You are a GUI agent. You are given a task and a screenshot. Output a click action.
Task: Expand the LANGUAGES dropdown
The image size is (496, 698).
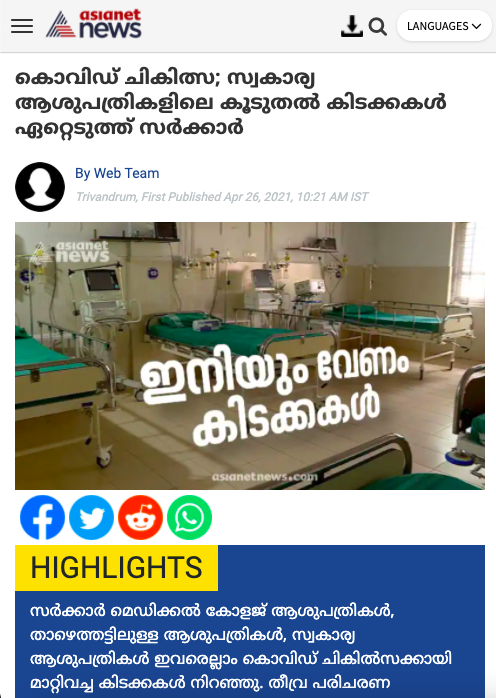point(444,26)
